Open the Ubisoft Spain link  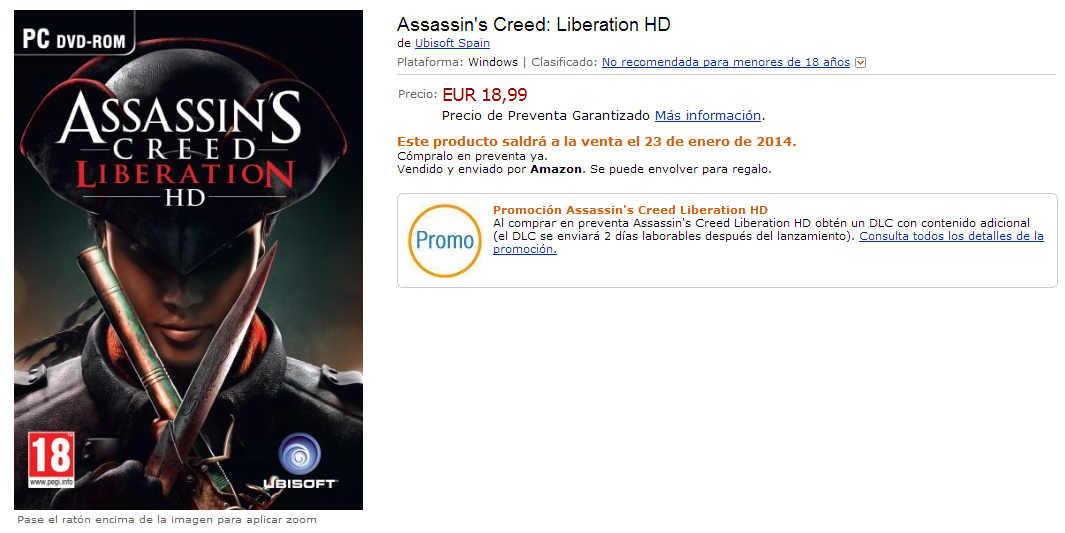[452, 43]
